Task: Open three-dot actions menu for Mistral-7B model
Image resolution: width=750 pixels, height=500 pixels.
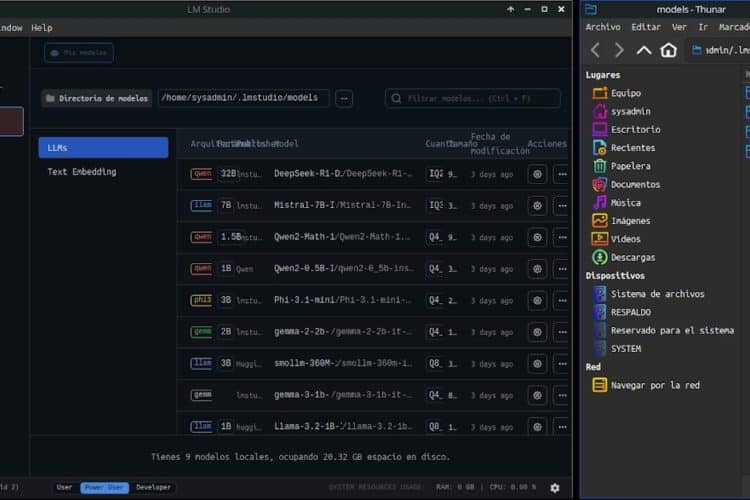Action: click(x=561, y=206)
